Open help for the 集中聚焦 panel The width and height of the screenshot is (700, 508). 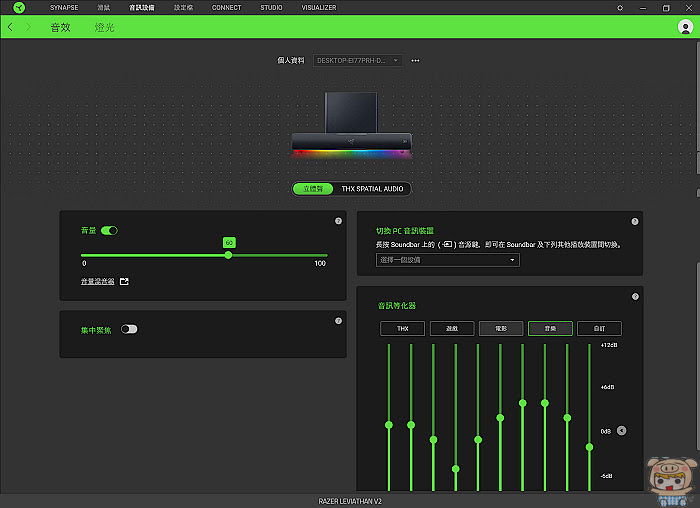(x=338, y=321)
